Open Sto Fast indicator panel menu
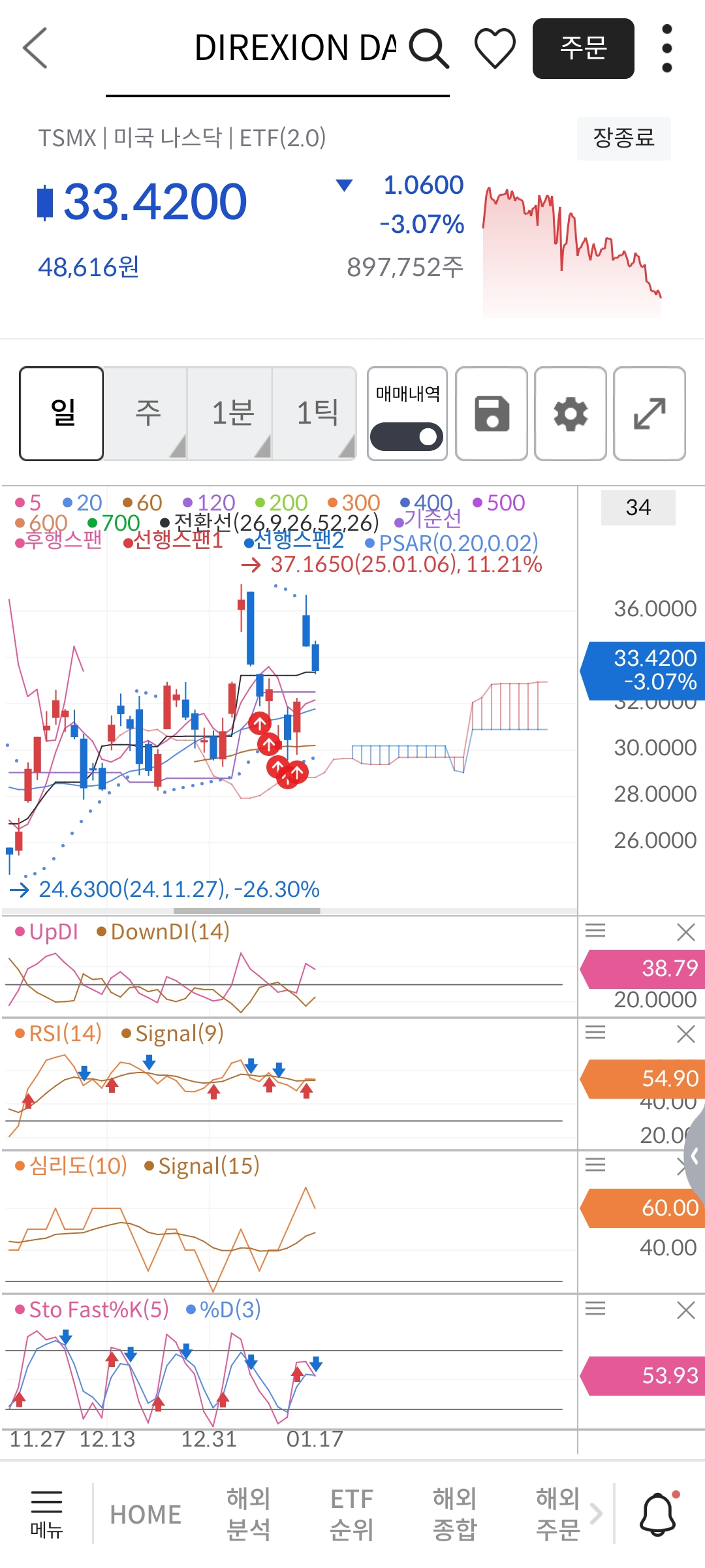The image size is (705, 1568). (595, 1308)
